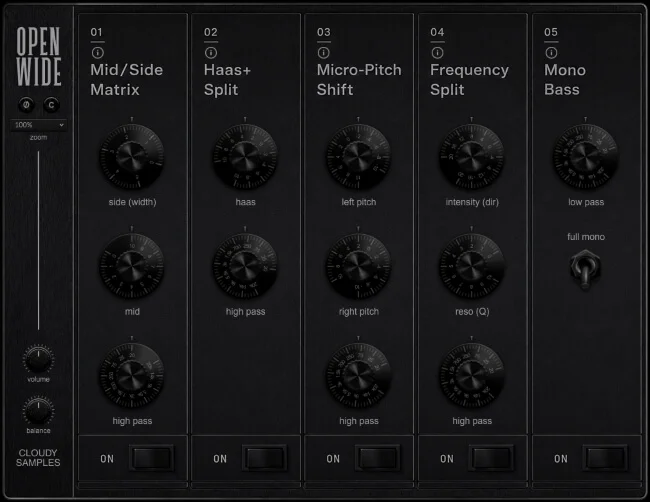Toggle Mono Bass ON switch
The image size is (650, 502).
(605, 458)
